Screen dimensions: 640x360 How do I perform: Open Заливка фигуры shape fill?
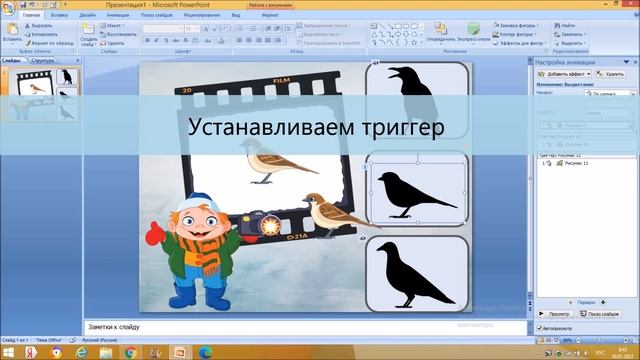516,26
